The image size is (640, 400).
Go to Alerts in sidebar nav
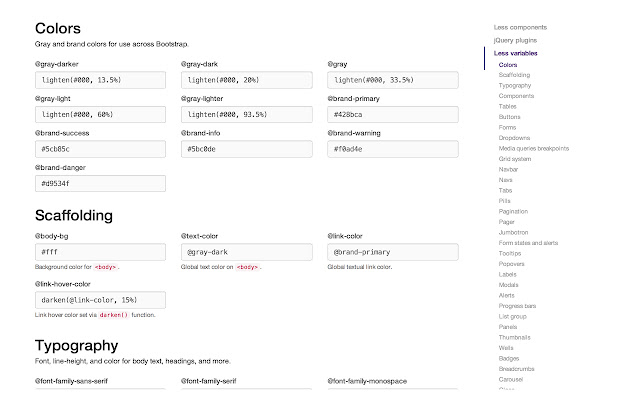pos(507,296)
